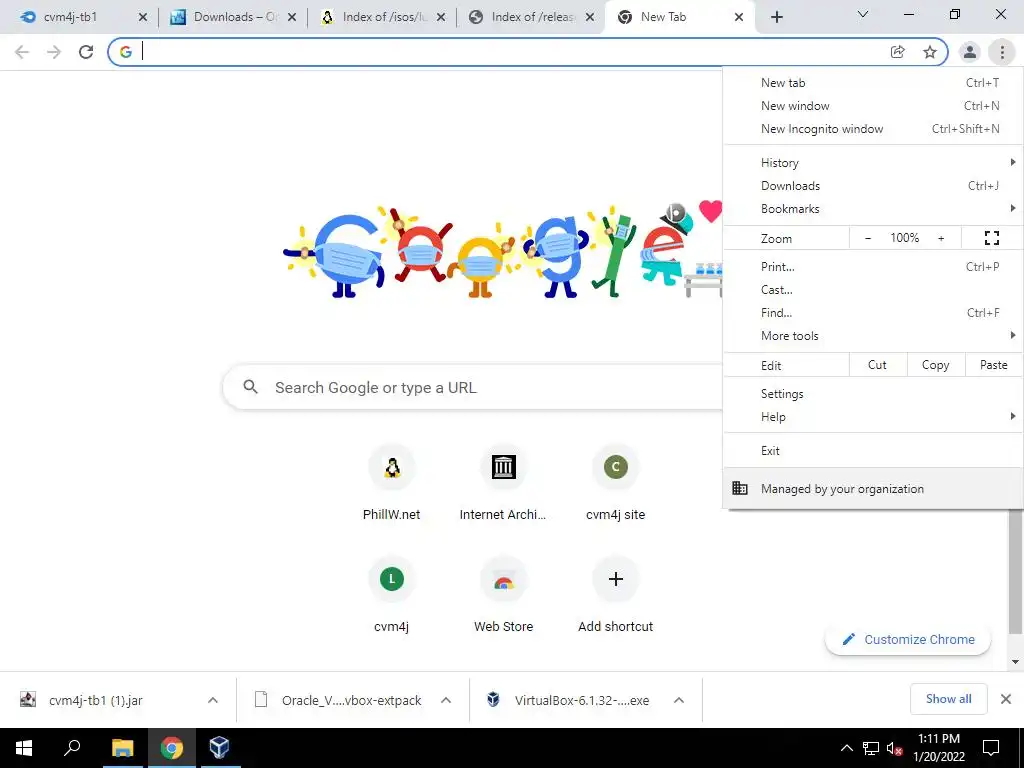This screenshot has height=768, width=1024.
Task: Choose Print... from the menu
Action: (873, 266)
